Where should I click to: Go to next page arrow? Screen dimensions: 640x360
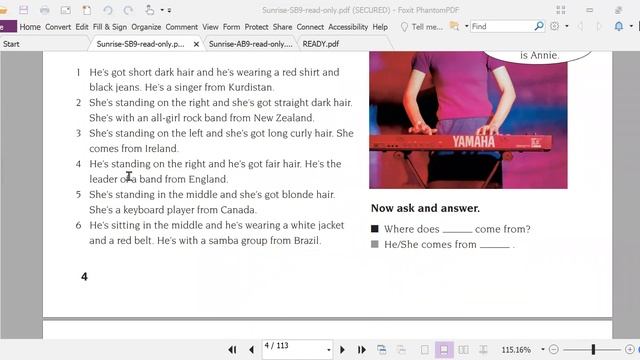click(342, 350)
